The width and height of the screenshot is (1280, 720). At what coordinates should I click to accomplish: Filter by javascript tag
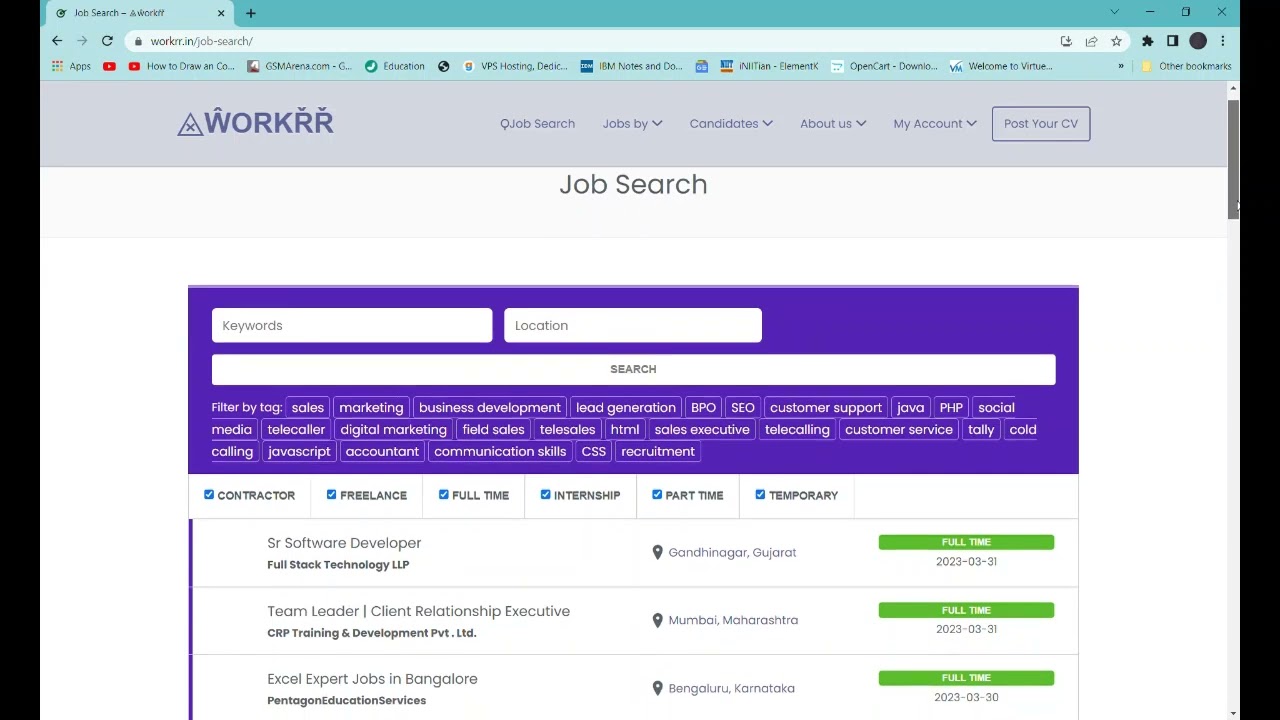(x=299, y=452)
